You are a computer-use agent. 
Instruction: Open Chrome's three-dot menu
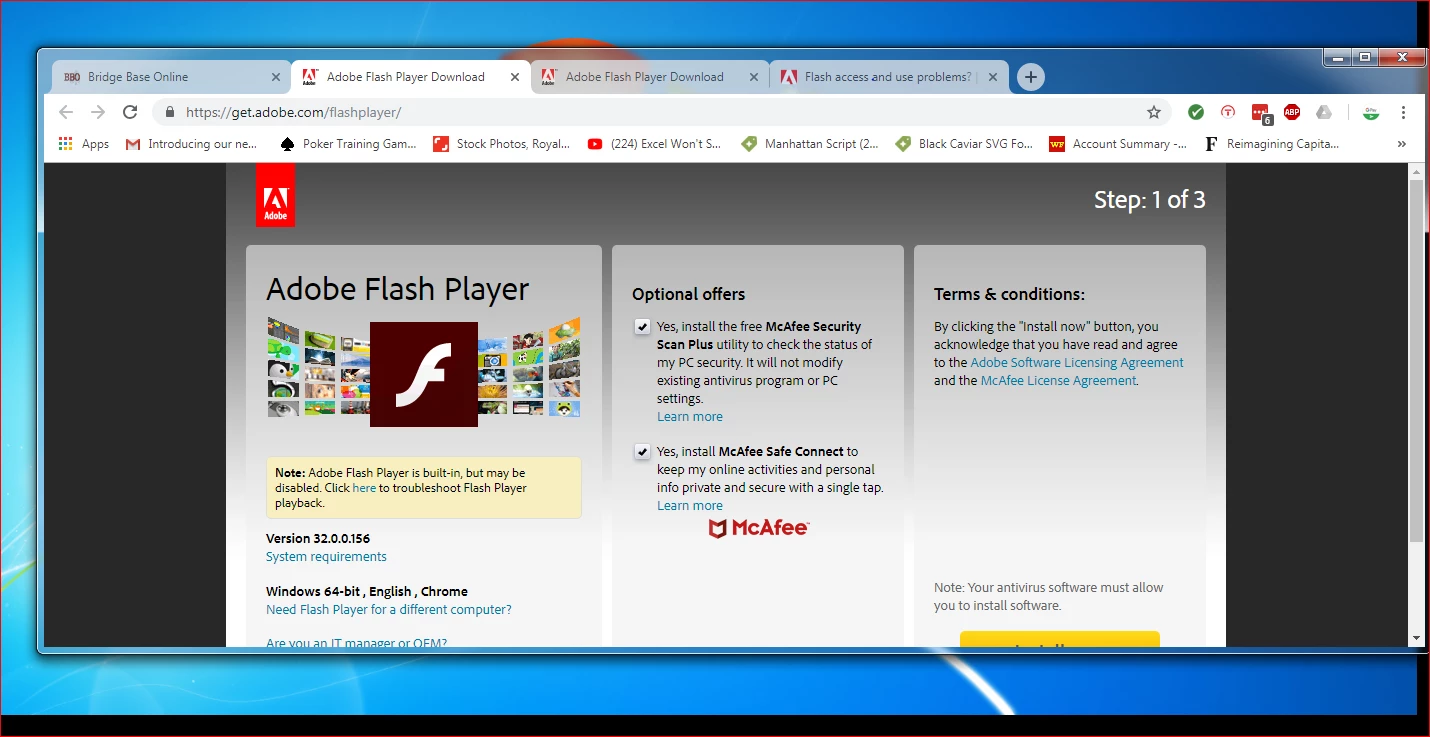(x=1403, y=112)
